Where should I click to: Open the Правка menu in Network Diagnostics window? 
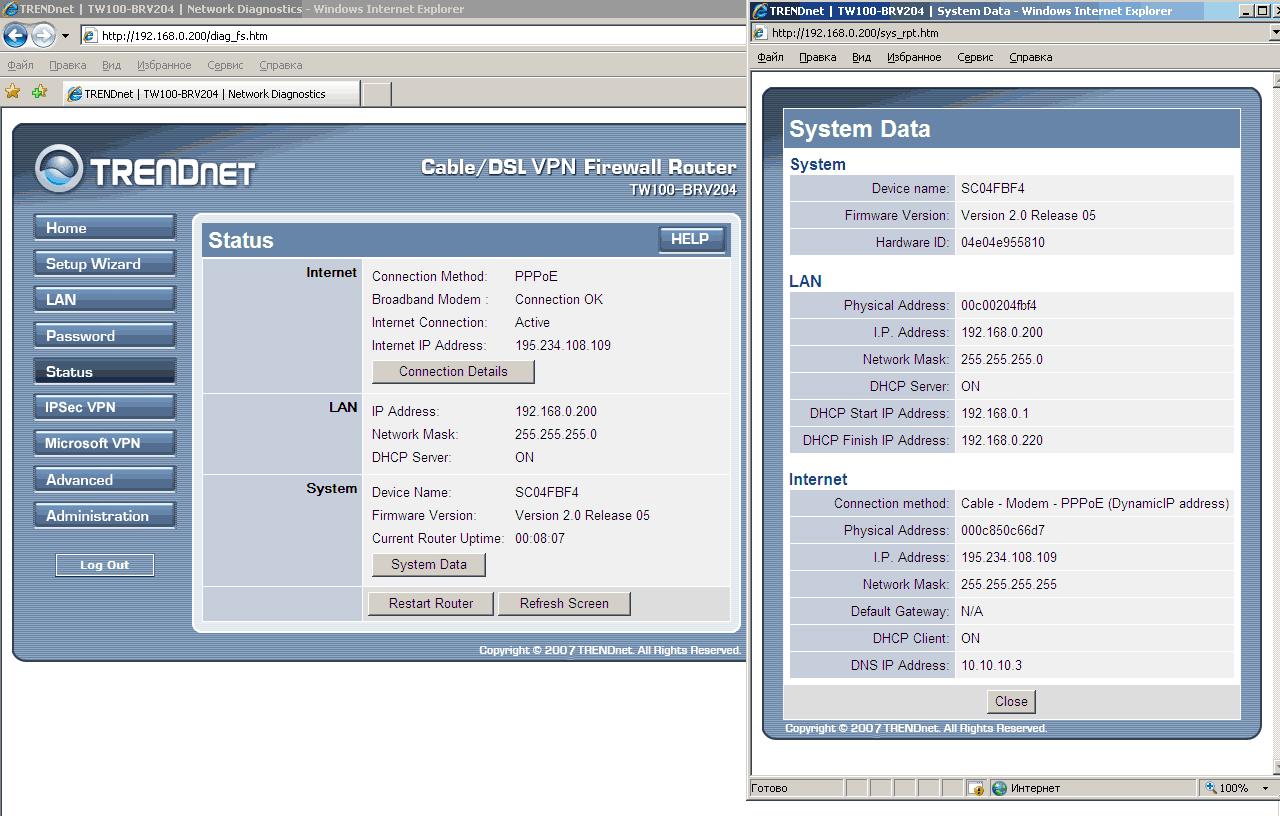(x=68, y=65)
